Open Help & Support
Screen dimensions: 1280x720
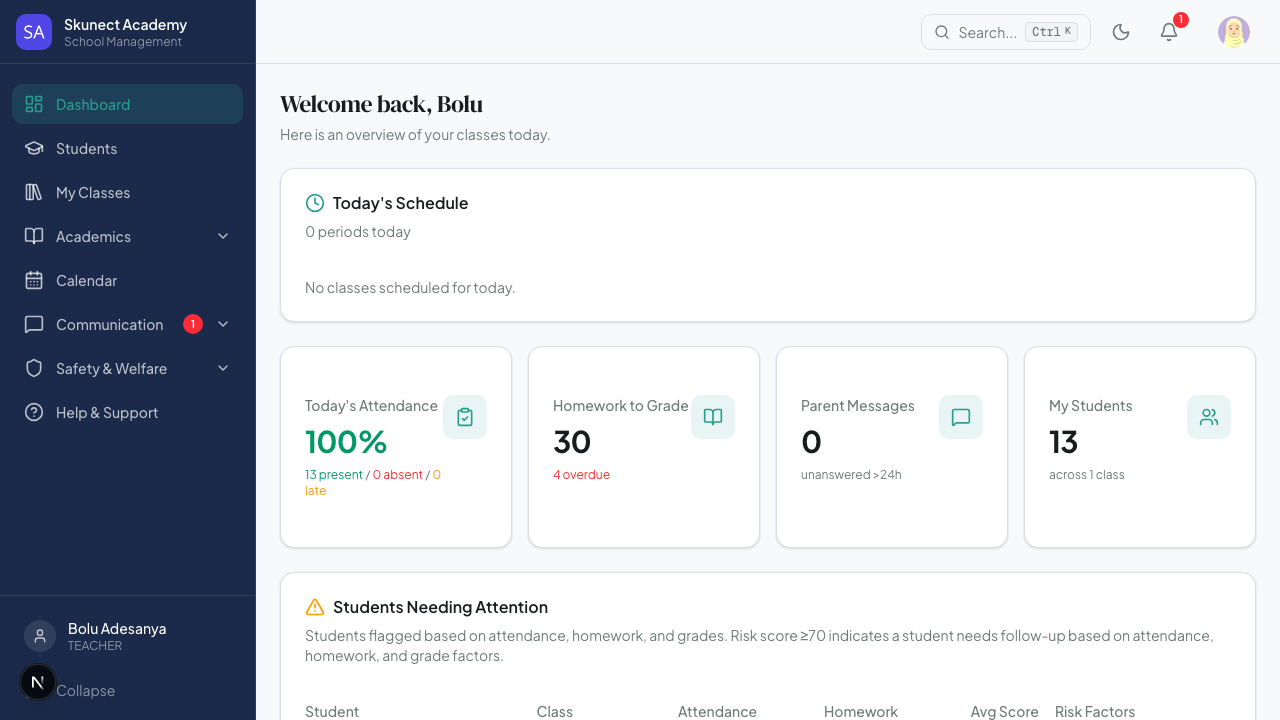[127, 412]
